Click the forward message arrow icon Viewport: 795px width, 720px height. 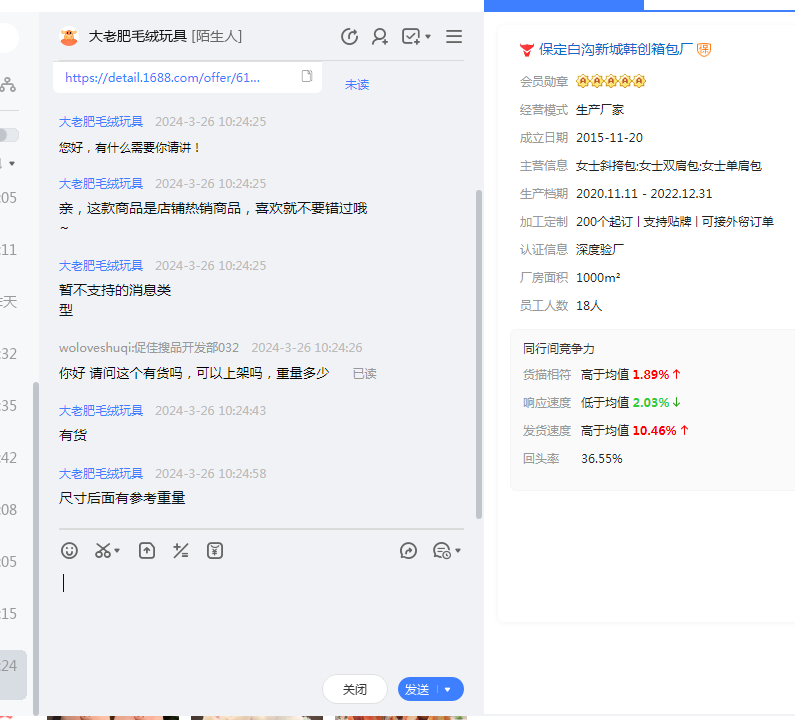pyautogui.click(x=408, y=551)
